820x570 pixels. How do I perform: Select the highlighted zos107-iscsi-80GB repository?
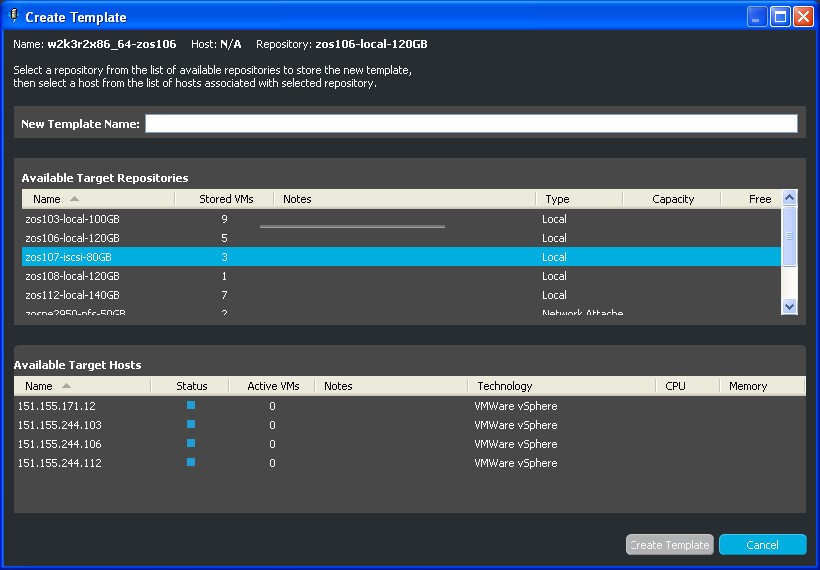pos(402,257)
